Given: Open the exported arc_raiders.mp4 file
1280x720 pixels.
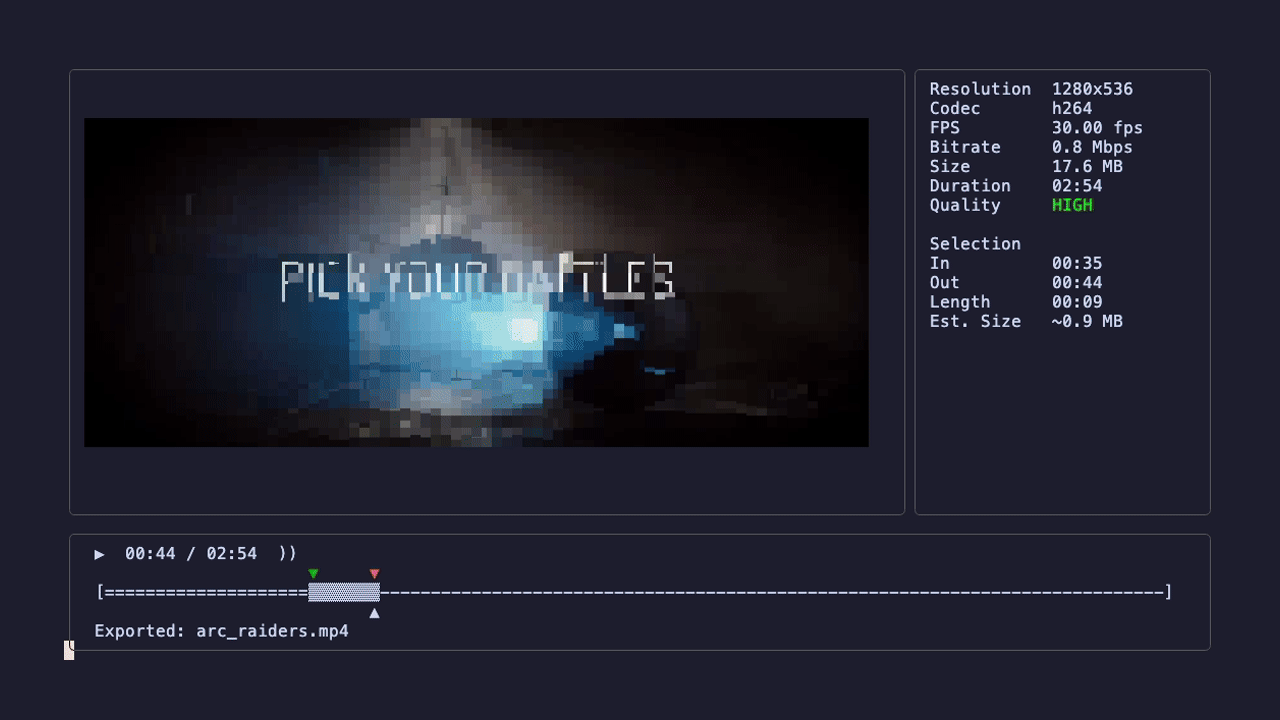Looking at the screenshot, I should (x=272, y=630).
